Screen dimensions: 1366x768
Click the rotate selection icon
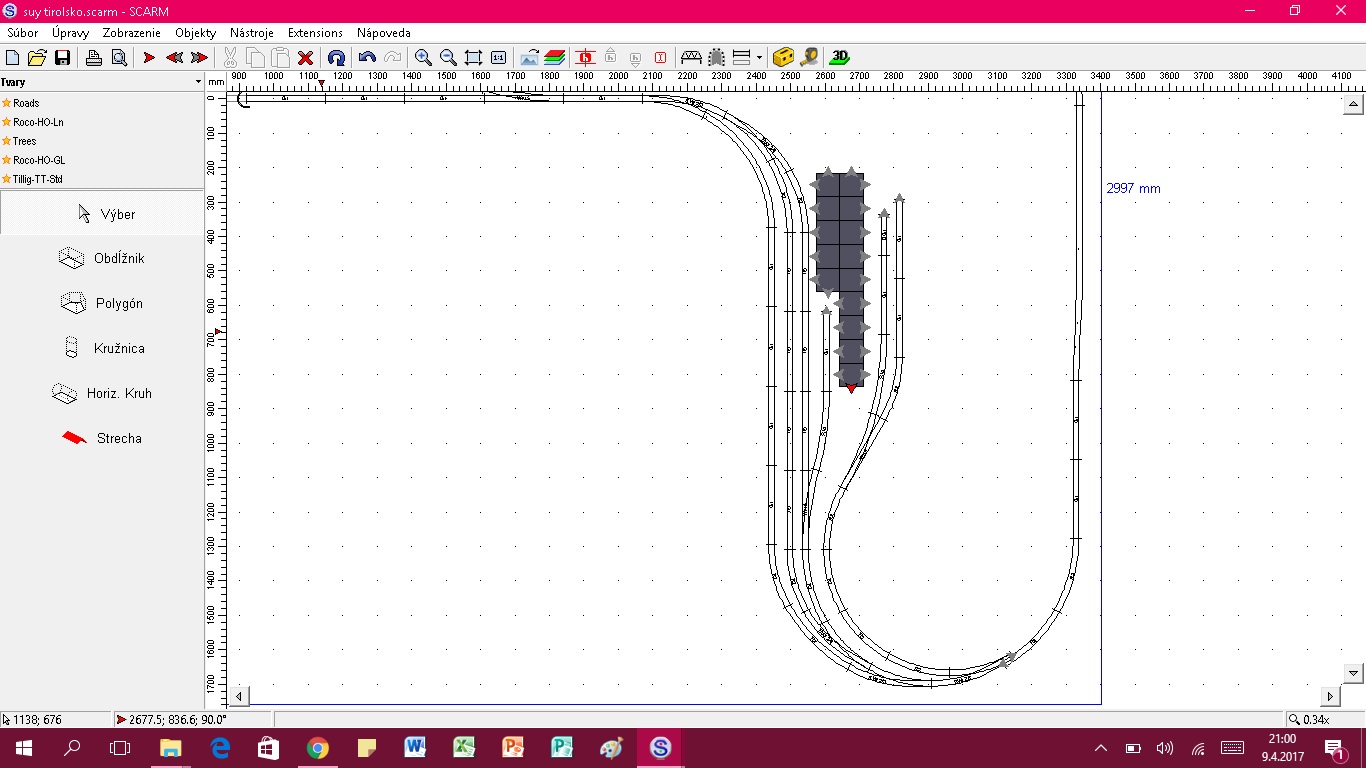(x=336, y=58)
